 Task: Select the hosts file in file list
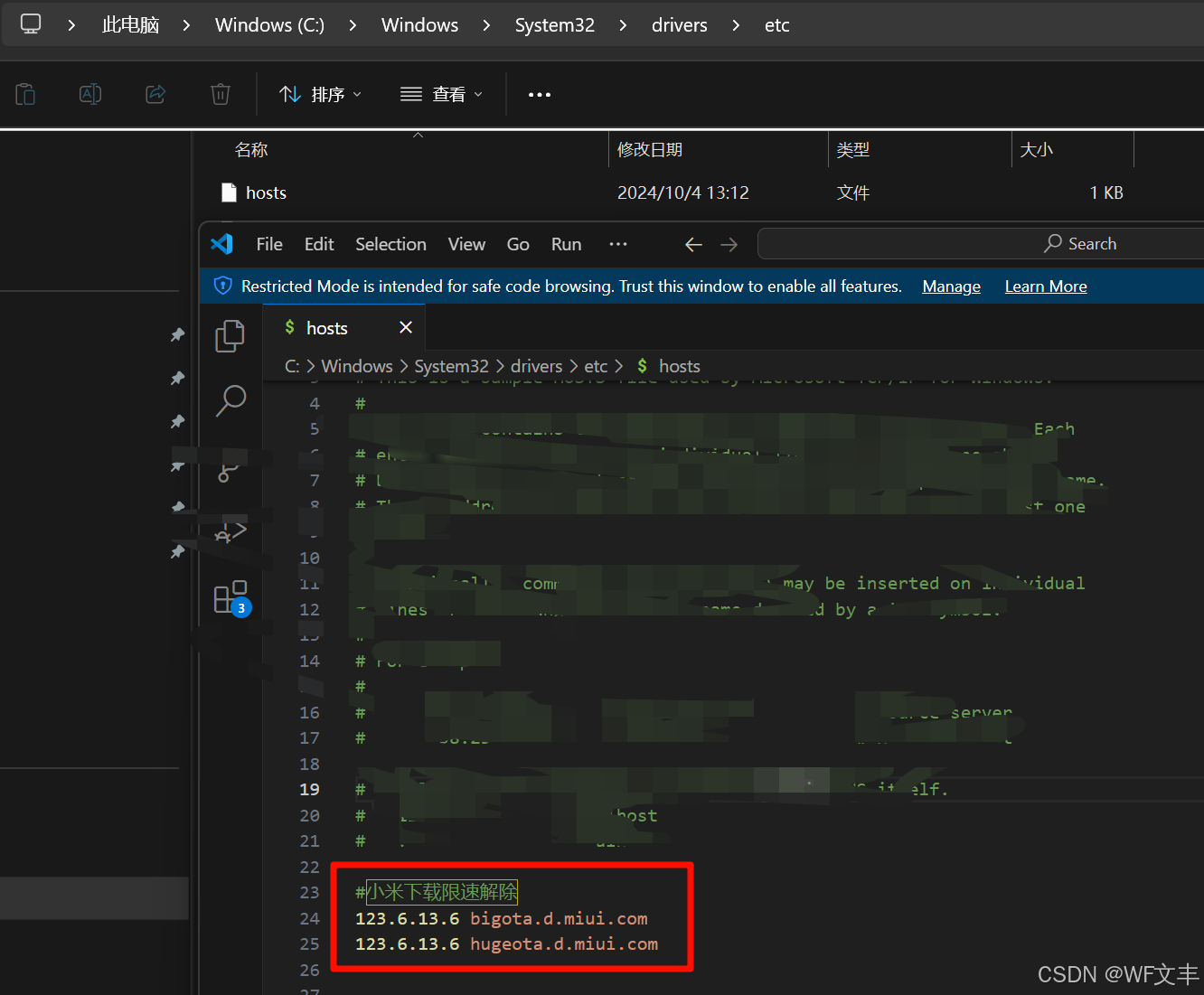(x=266, y=192)
